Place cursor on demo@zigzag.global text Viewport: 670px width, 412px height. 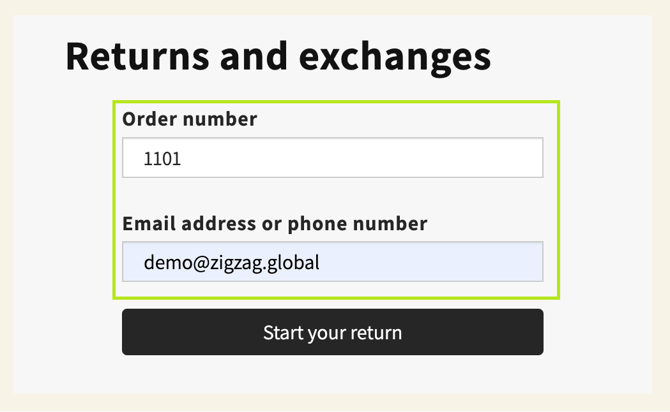(x=231, y=263)
